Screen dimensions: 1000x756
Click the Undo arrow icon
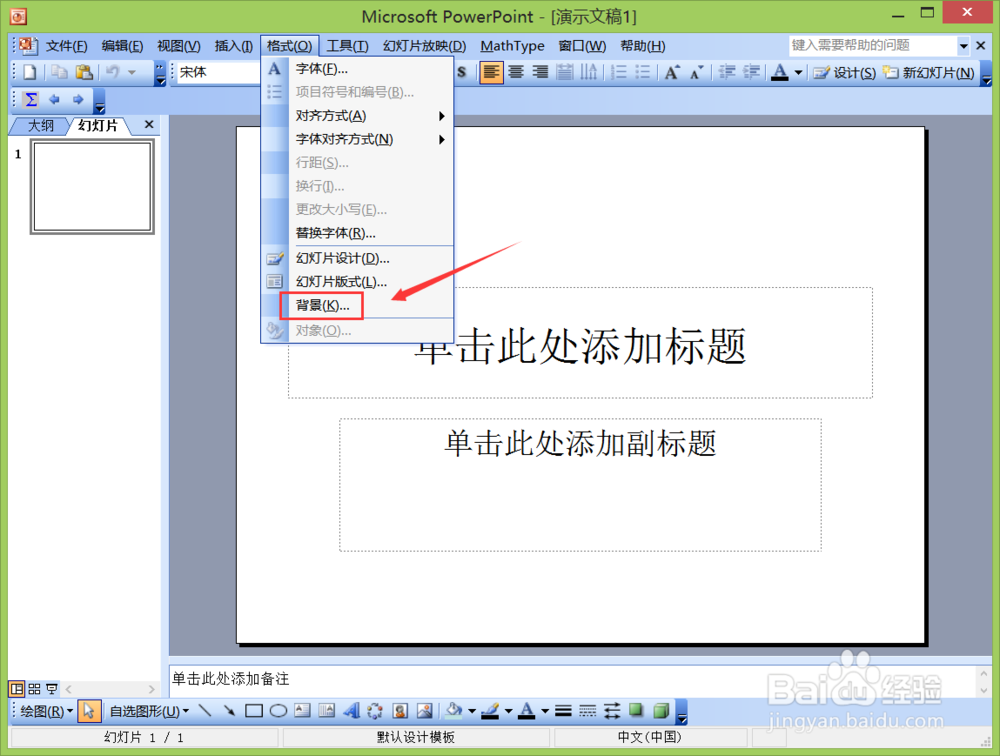pos(113,72)
